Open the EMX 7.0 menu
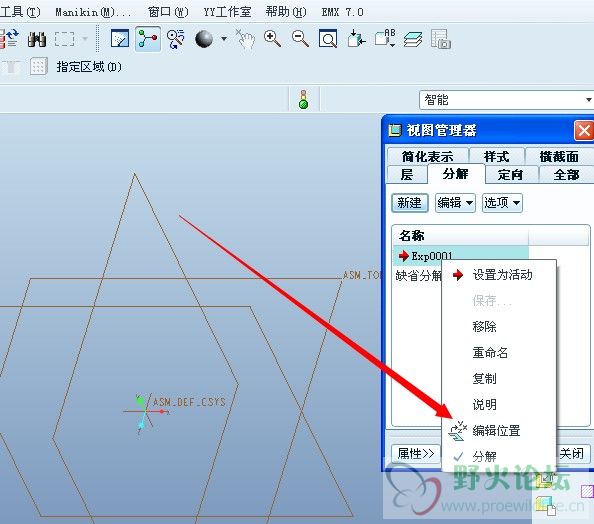The image size is (594, 524). [342, 12]
